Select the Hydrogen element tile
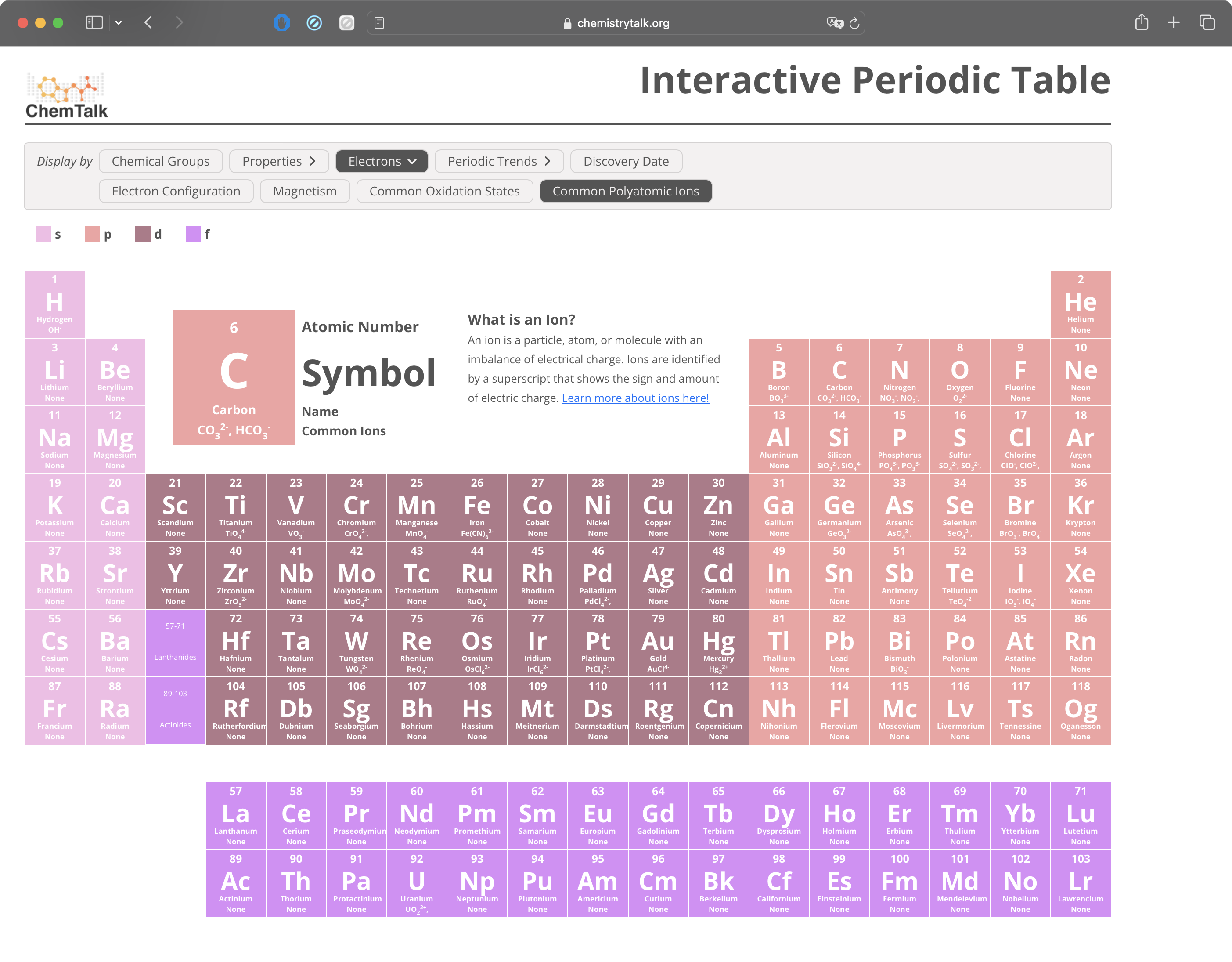 [x=55, y=304]
